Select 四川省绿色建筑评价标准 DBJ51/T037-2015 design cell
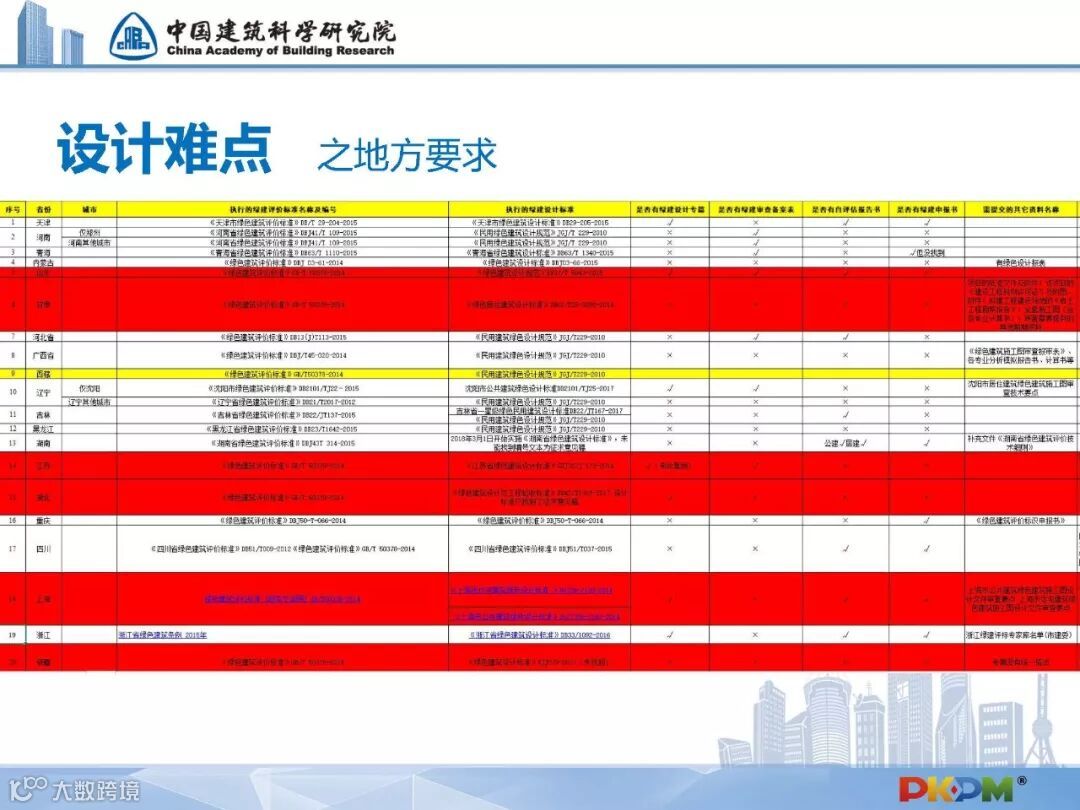 click(539, 549)
